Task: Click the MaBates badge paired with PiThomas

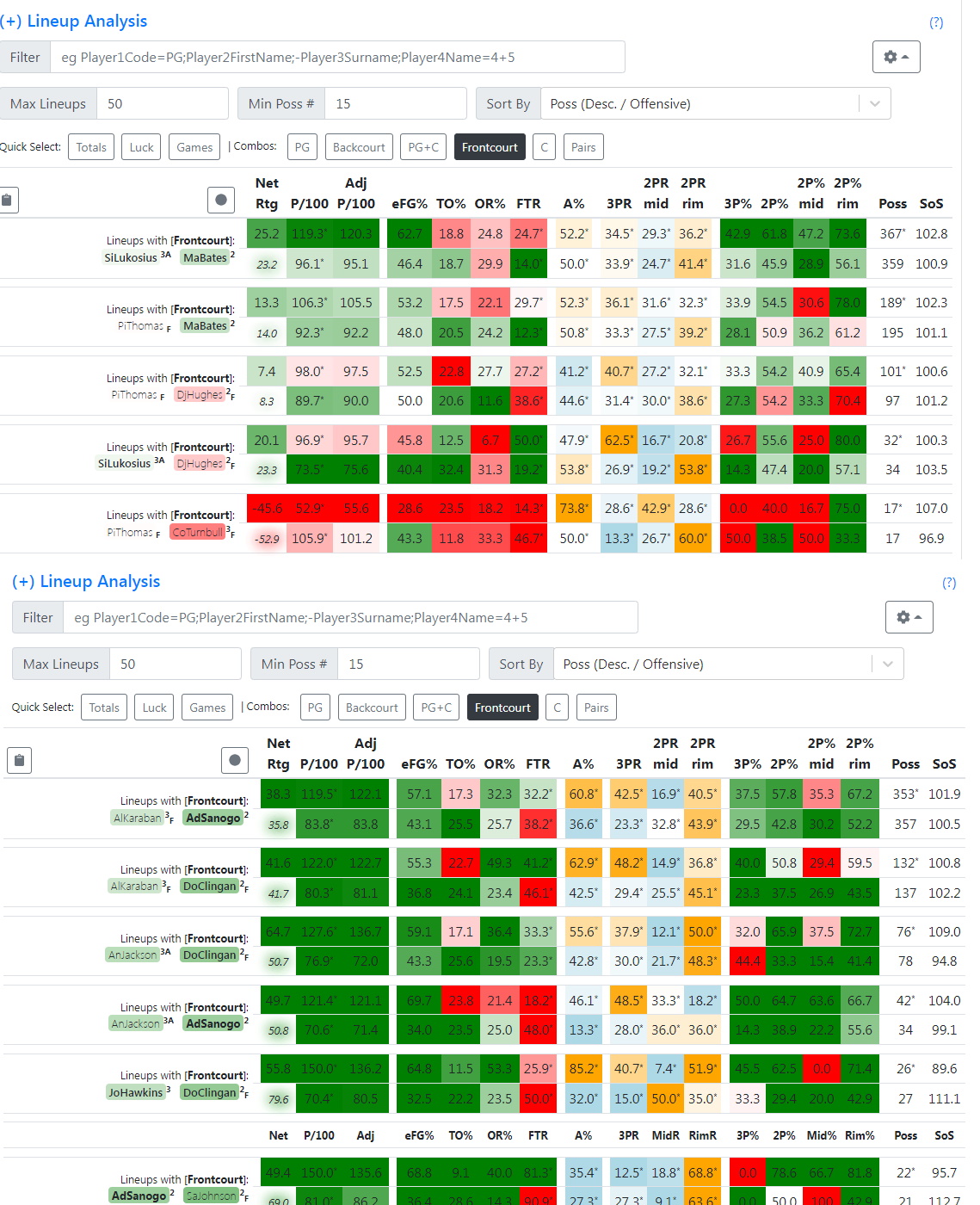Action: pyautogui.click(x=205, y=326)
